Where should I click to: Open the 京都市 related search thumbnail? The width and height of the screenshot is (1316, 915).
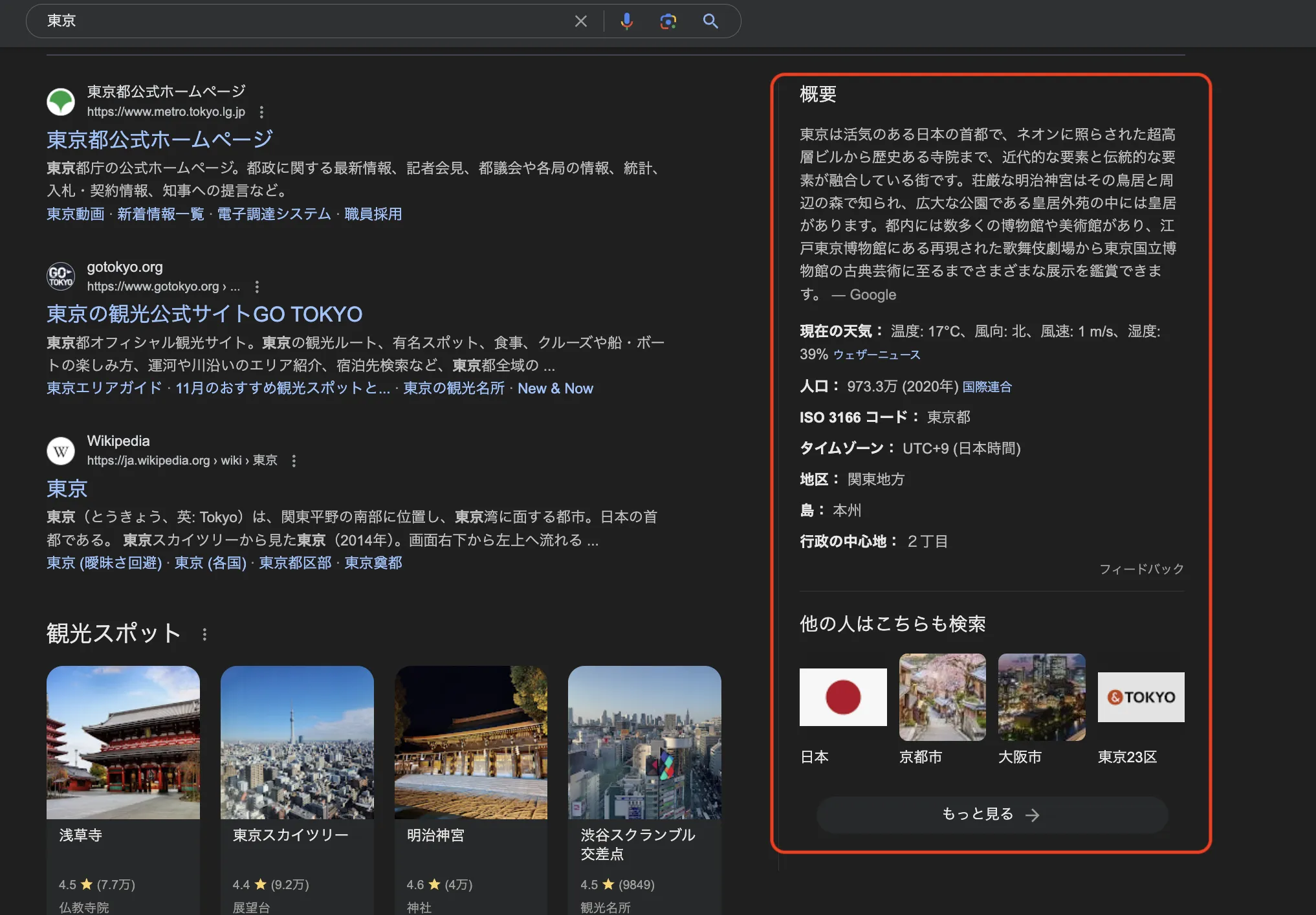pos(943,697)
